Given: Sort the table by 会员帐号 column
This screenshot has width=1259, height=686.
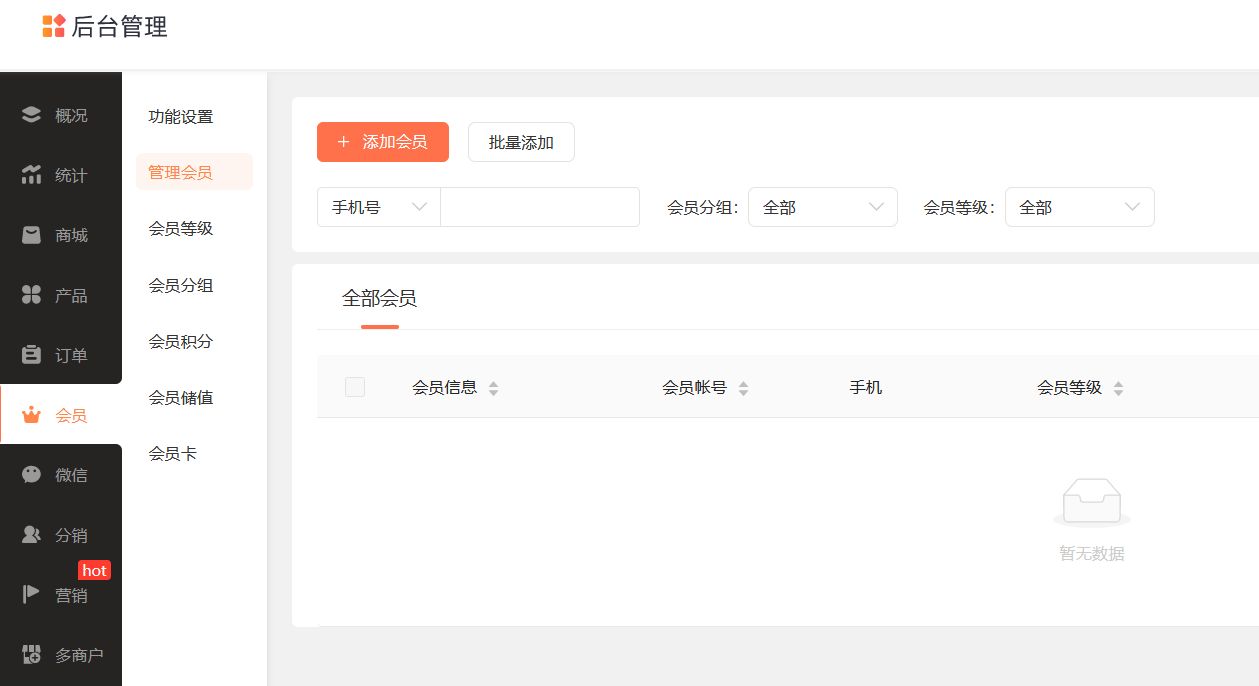Looking at the screenshot, I should pyautogui.click(x=705, y=387).
